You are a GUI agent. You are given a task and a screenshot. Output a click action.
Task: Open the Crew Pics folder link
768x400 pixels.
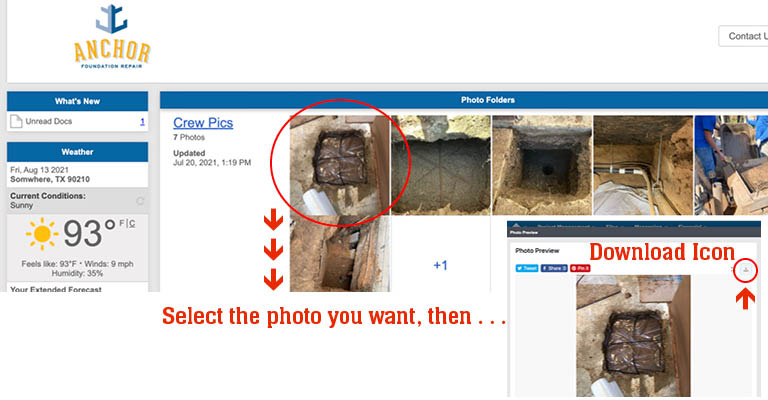pyautogui.click(x=203, y=122)
